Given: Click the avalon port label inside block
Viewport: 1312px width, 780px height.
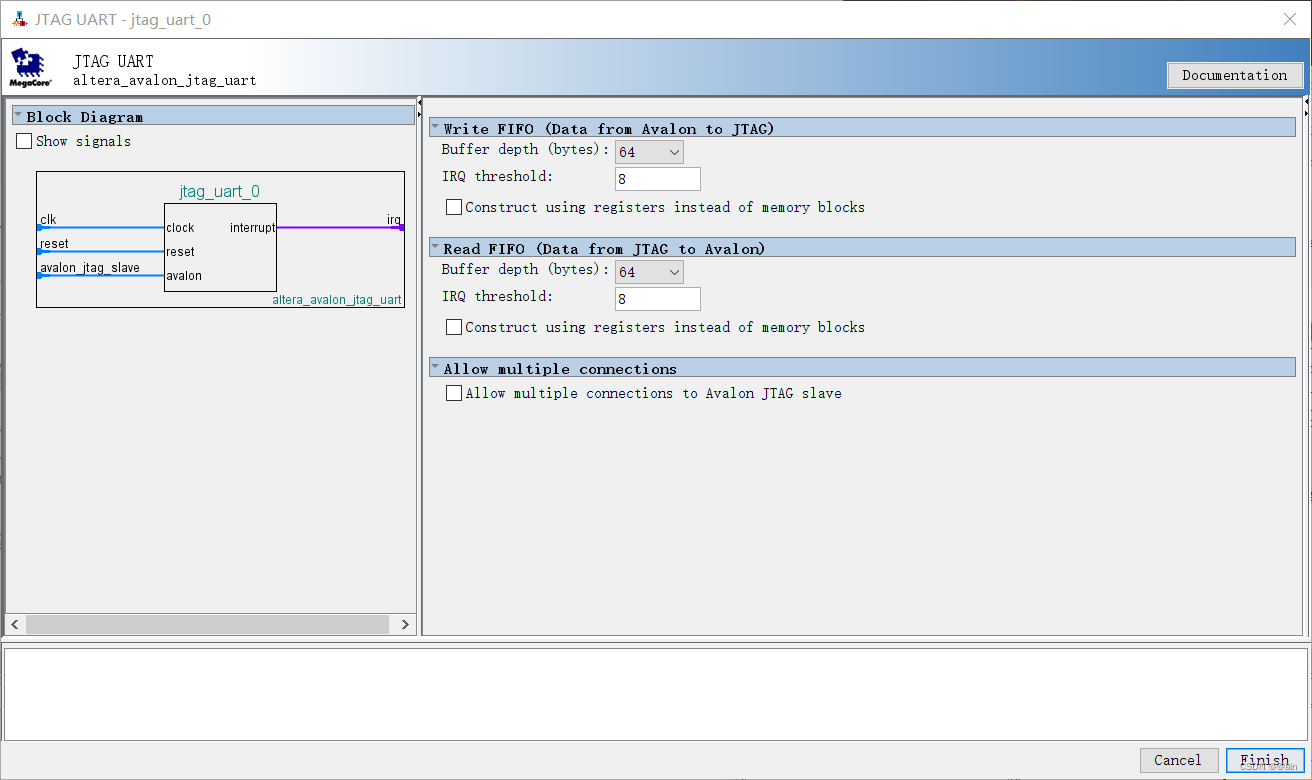Looking at the screenshot, I should [x=184, y=276].
